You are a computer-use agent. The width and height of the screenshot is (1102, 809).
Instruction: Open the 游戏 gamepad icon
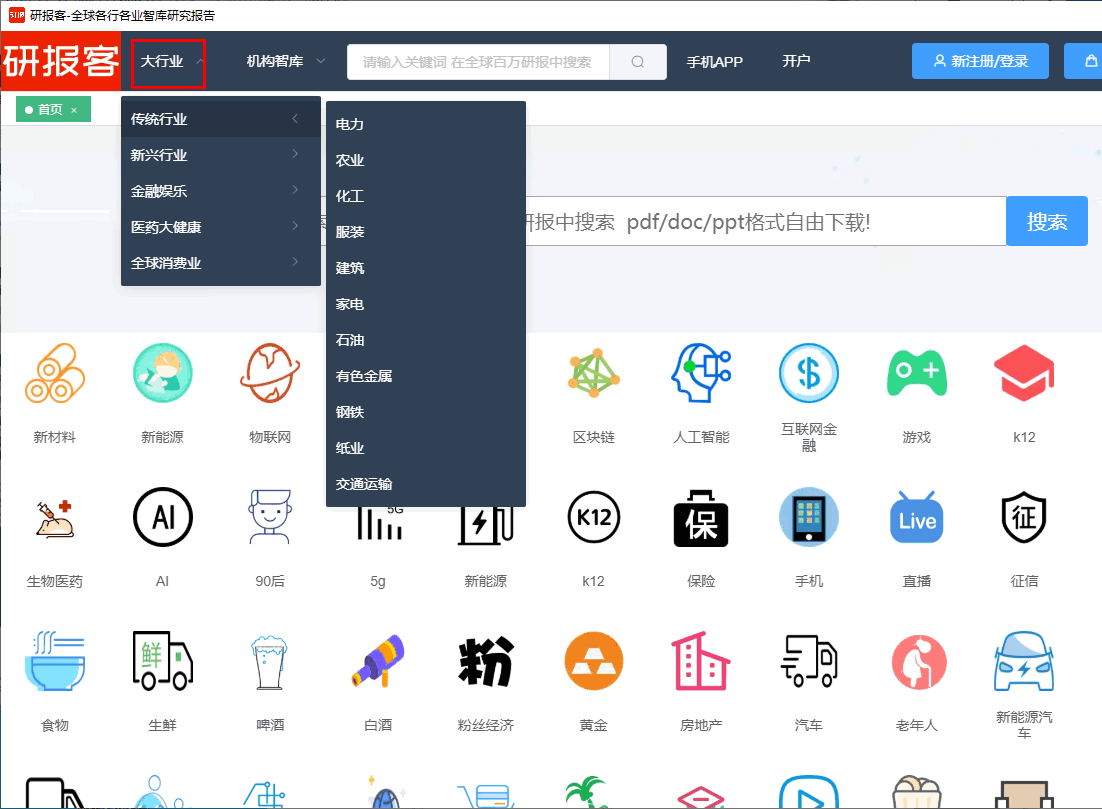916,373
